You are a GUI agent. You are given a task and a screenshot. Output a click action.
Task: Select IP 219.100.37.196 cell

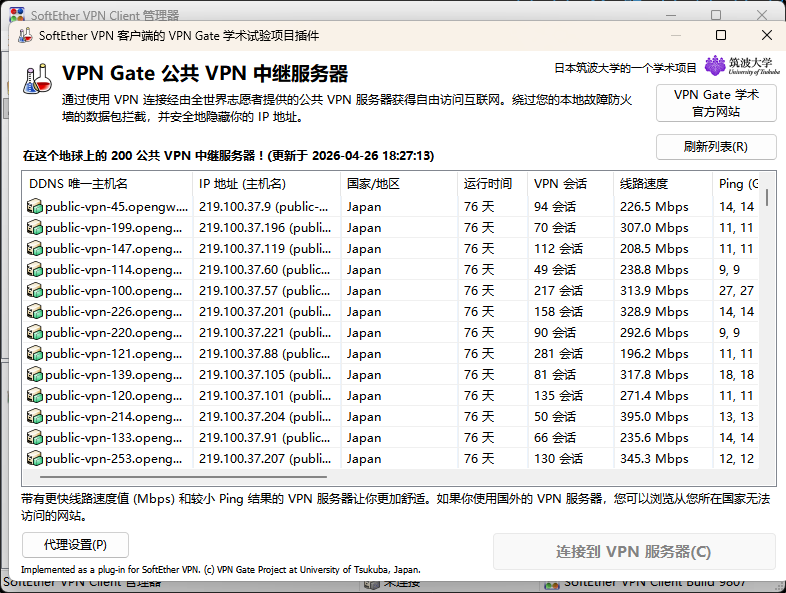265,228
